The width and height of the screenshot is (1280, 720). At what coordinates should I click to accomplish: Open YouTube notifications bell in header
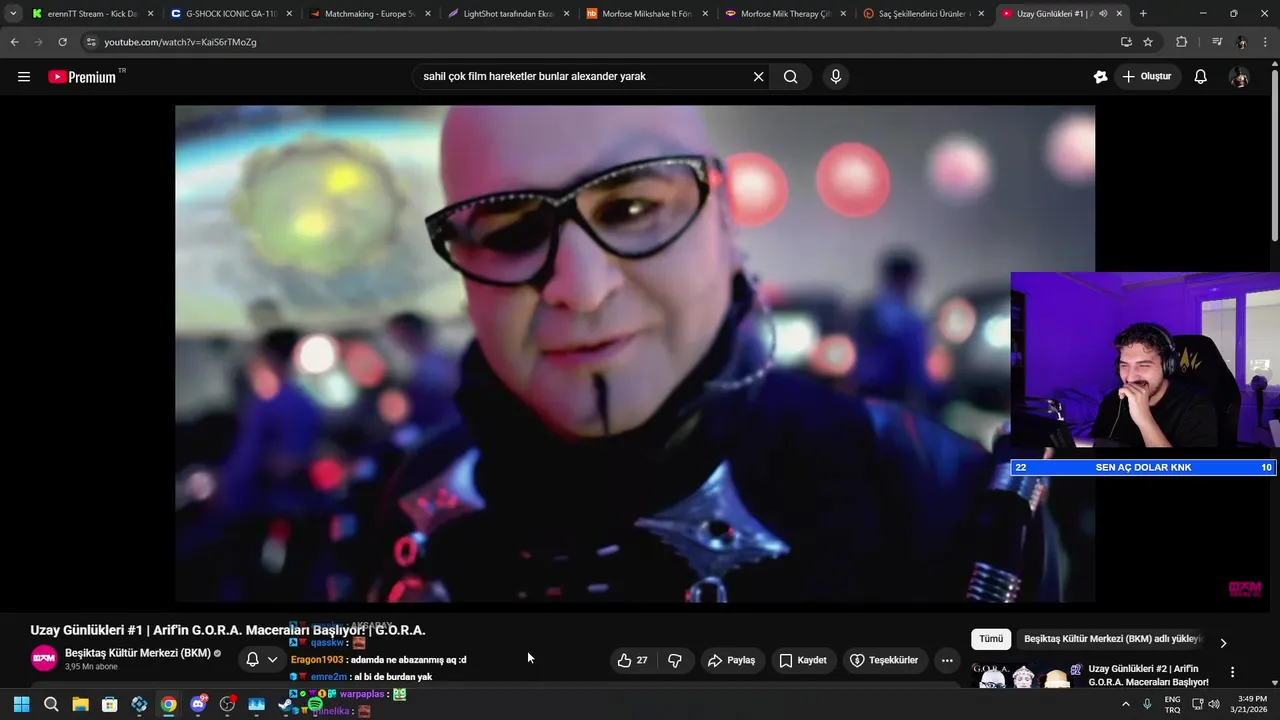tap(1201, 77)
